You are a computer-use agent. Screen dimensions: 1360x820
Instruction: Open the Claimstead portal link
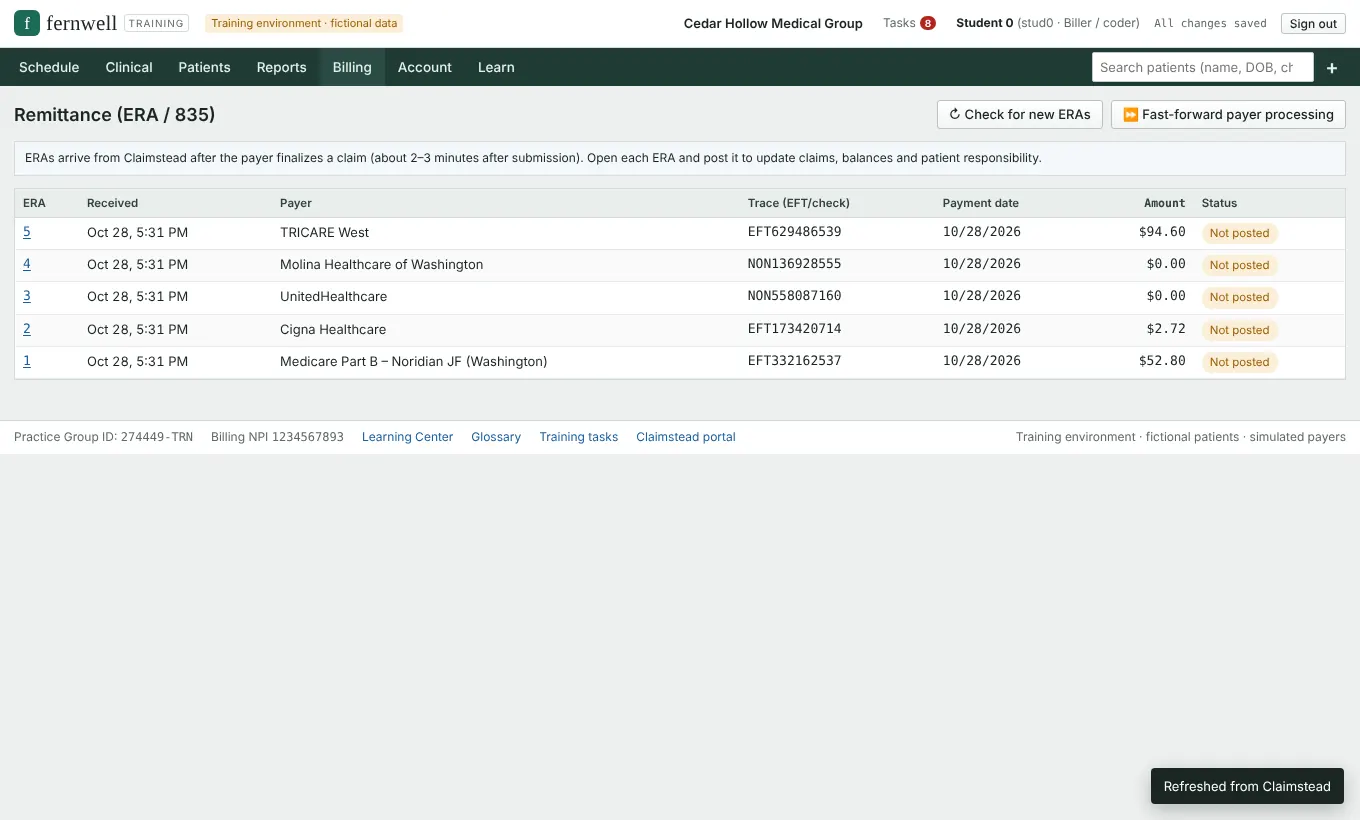pyautogui.click(x=686, y=437)
